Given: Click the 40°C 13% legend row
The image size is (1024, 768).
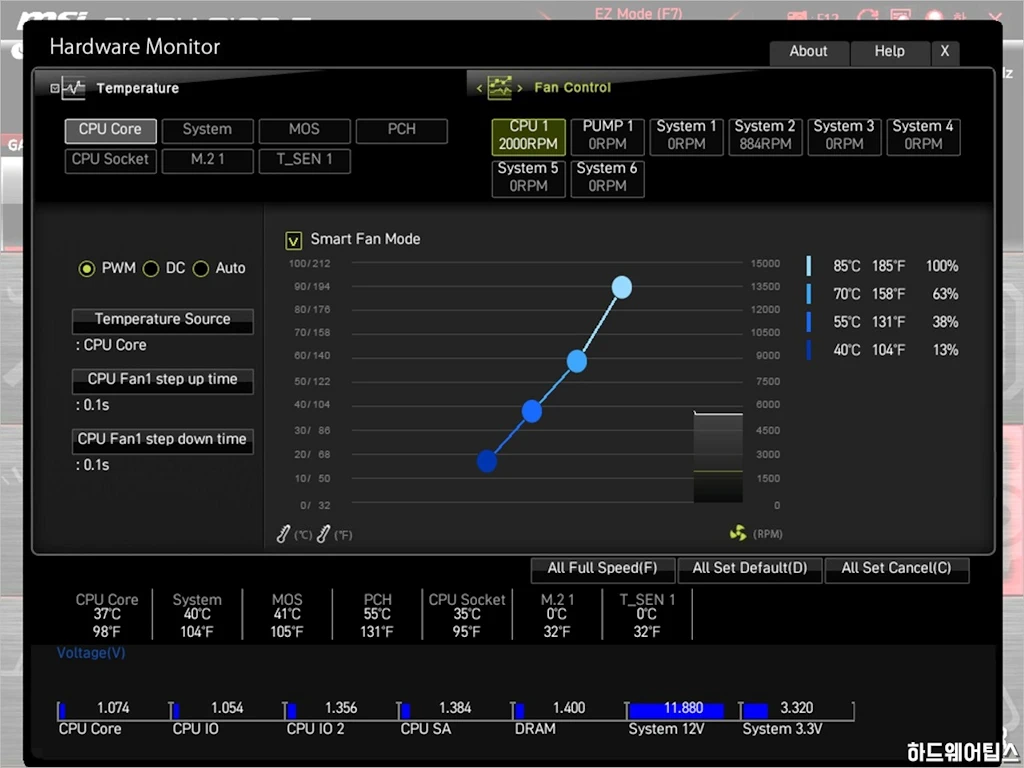Looking at the screenshot, I should coord(882,351).
